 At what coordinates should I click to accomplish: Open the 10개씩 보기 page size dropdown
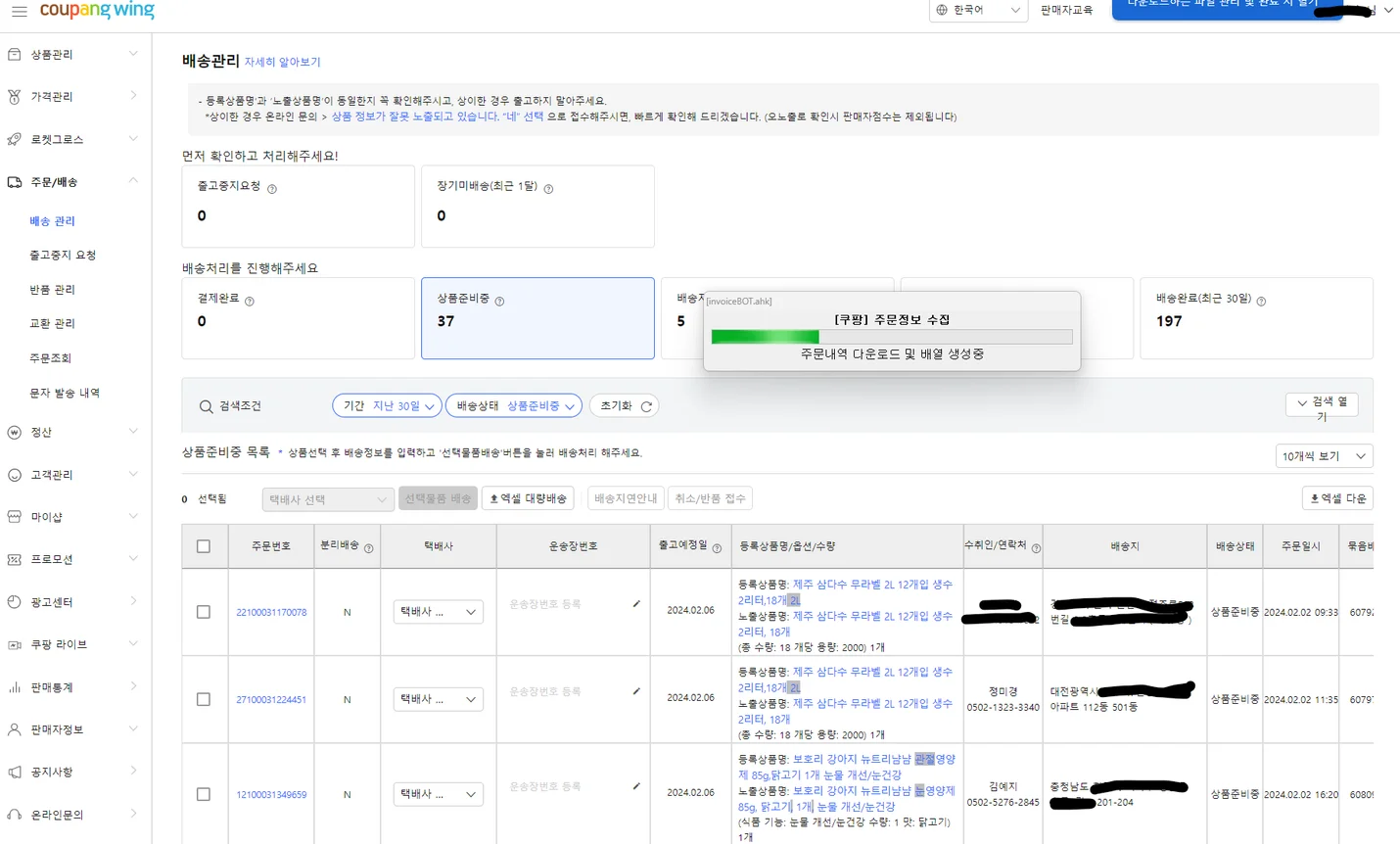tap(1324, 456)
